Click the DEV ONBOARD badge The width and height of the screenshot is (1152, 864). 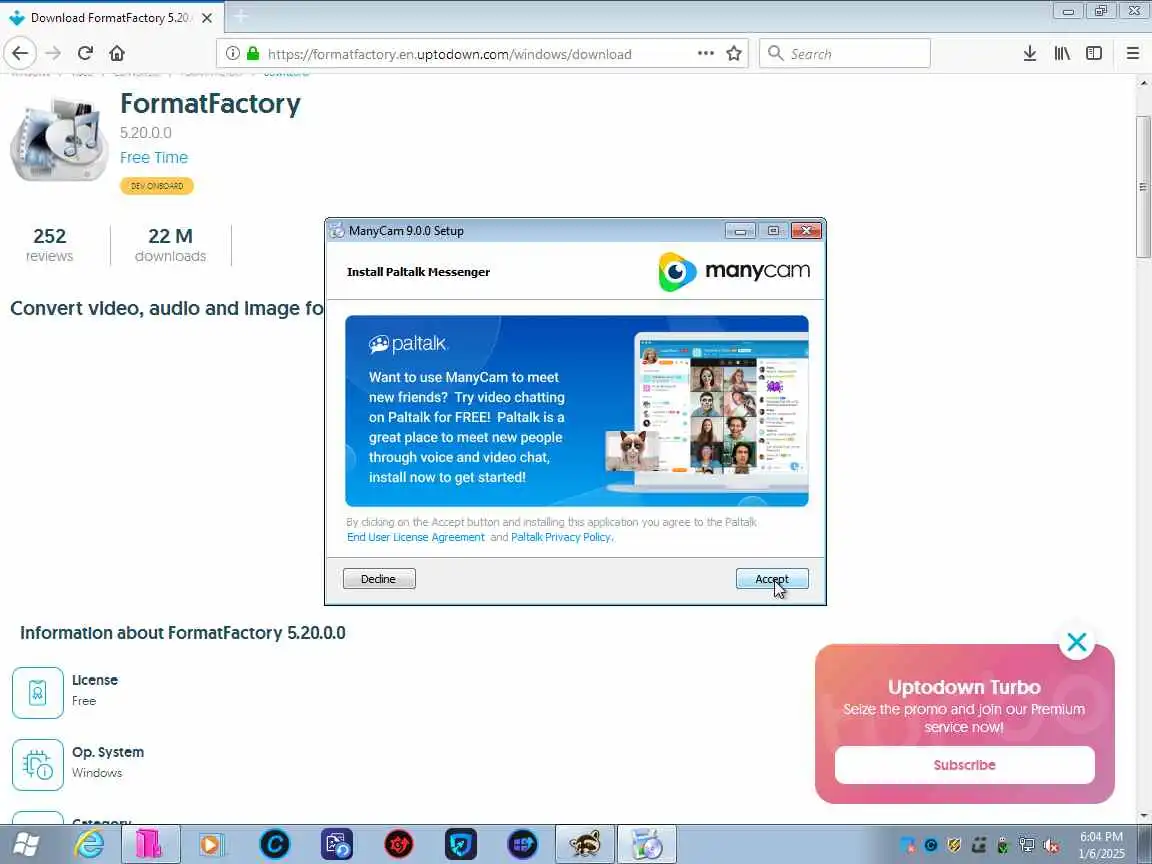tap(156, 186)
